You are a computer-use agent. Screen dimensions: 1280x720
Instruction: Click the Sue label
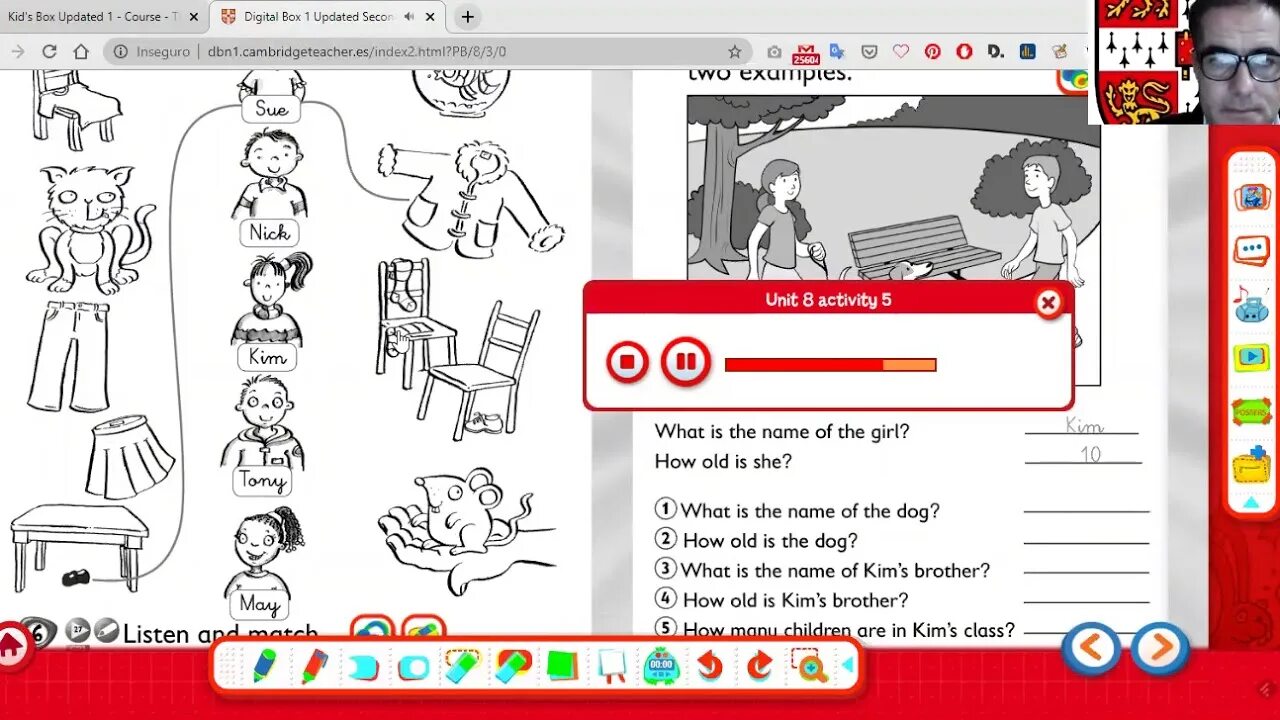pyautogui.click(x=271, y=109)
